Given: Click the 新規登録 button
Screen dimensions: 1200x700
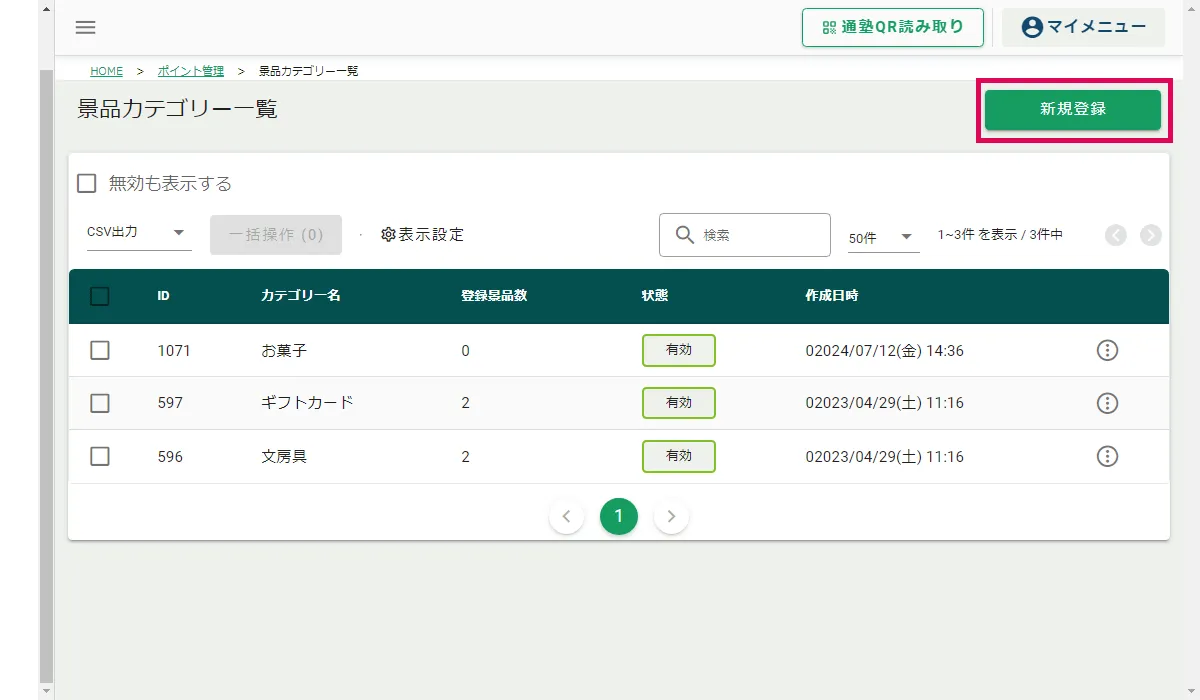Looking at the screenshot, I should [x=1072, y=110].
